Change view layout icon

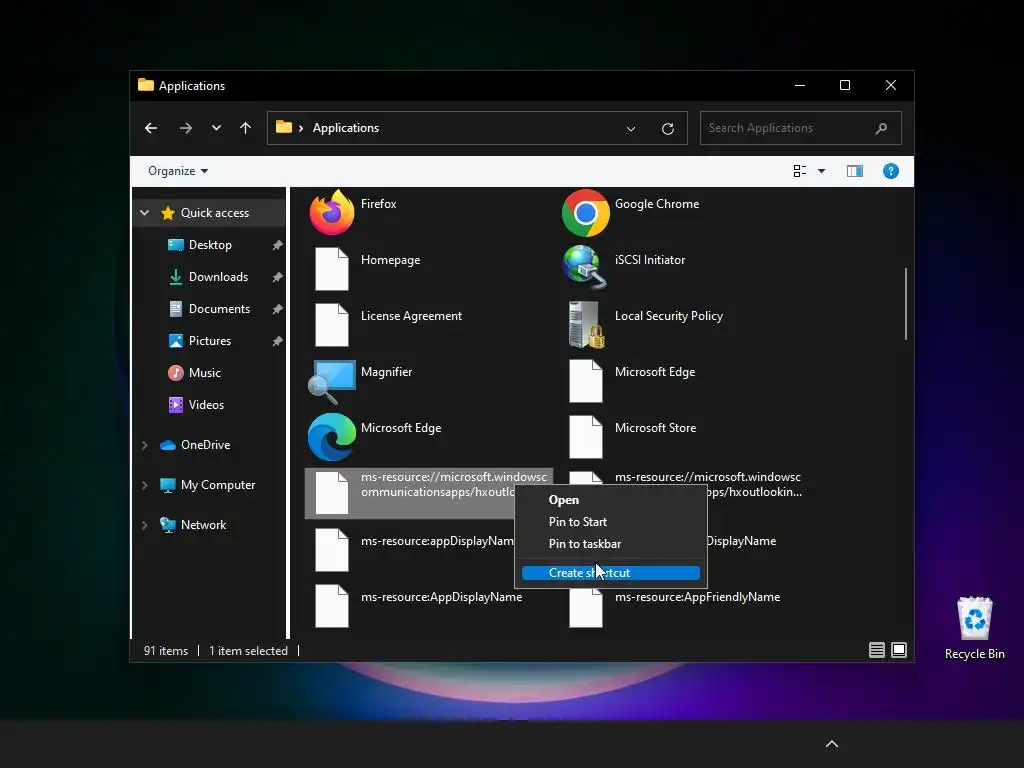tap(800, 171)
